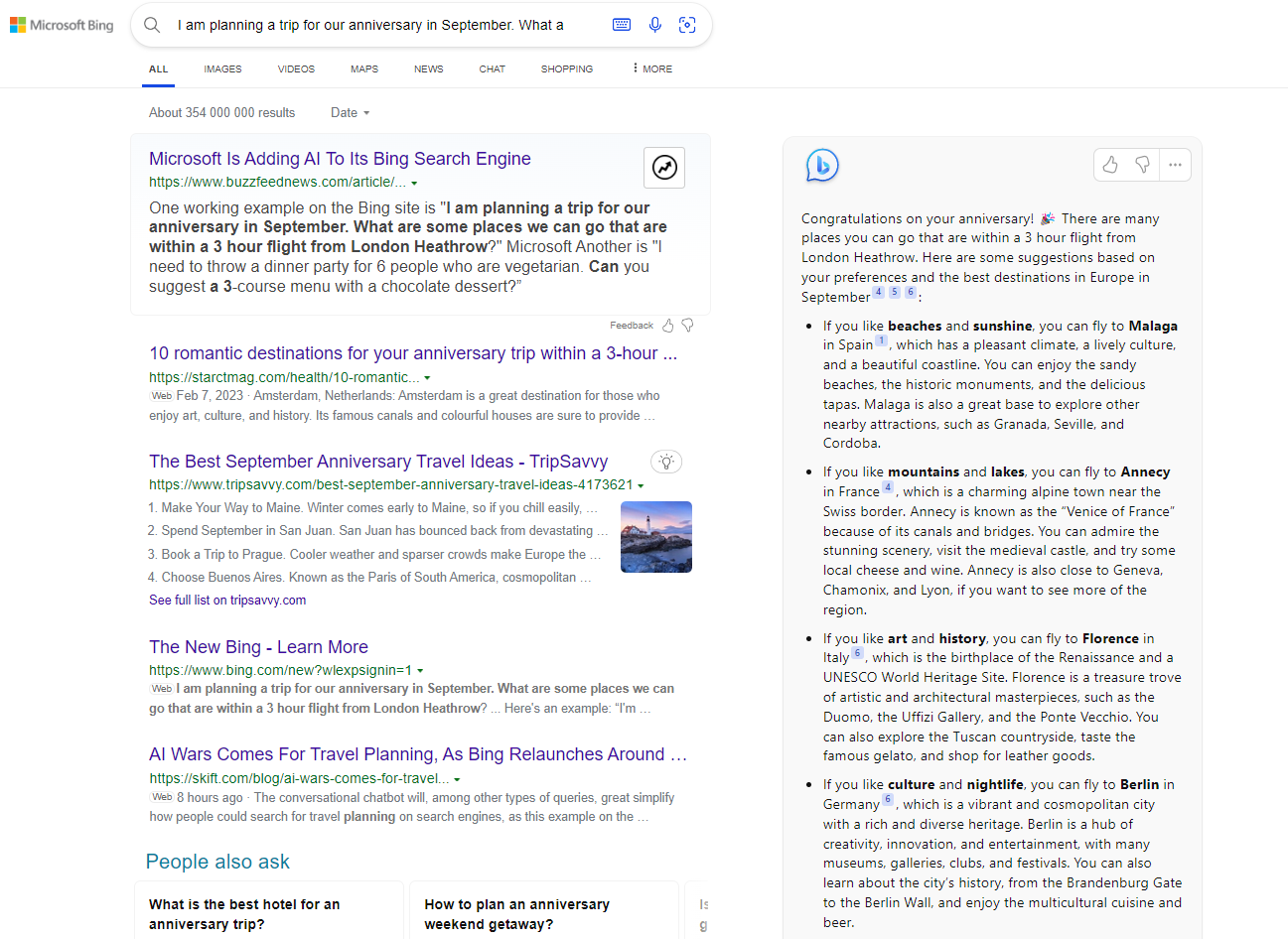This screenshot has height=939, width=1288.
Task: Expand the buzzfeednews.com URL dropdown arrow
Action: pyautogui.click(x=414, y=183)
